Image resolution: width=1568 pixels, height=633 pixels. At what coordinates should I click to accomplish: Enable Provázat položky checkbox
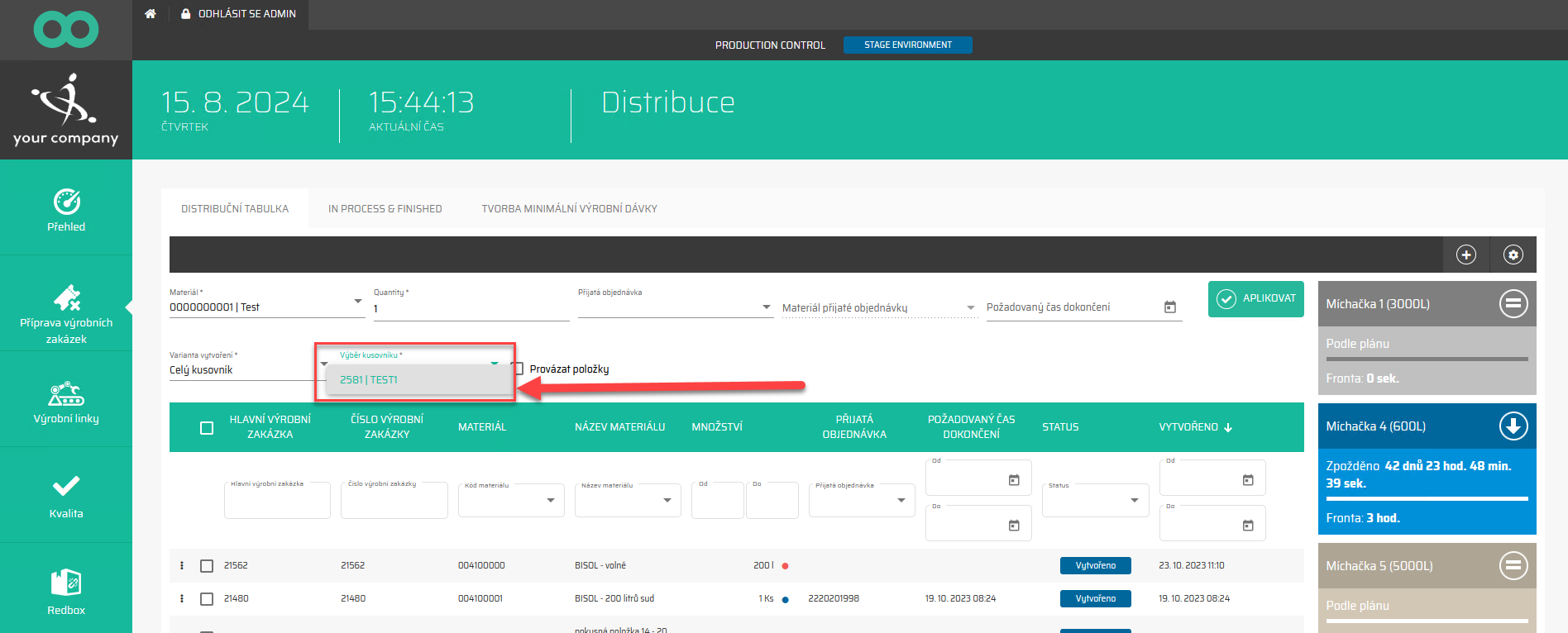(519, 369)
